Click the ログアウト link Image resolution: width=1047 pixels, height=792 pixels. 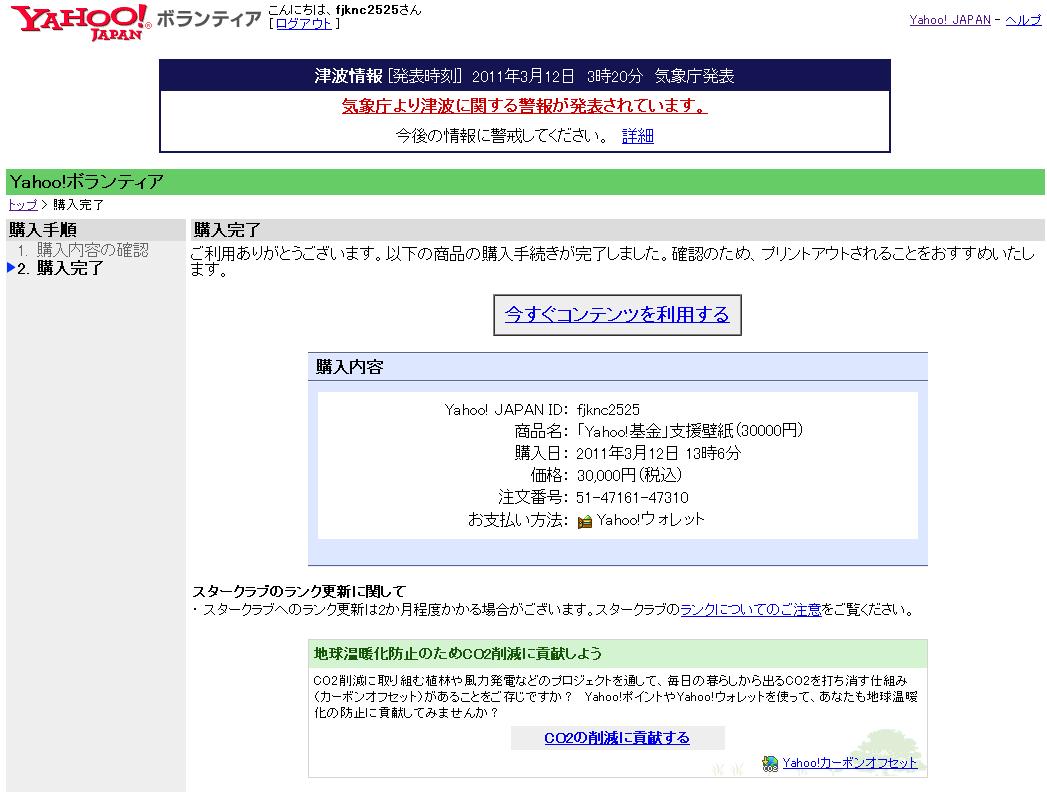pyautogui.click(x=304, y=24)
